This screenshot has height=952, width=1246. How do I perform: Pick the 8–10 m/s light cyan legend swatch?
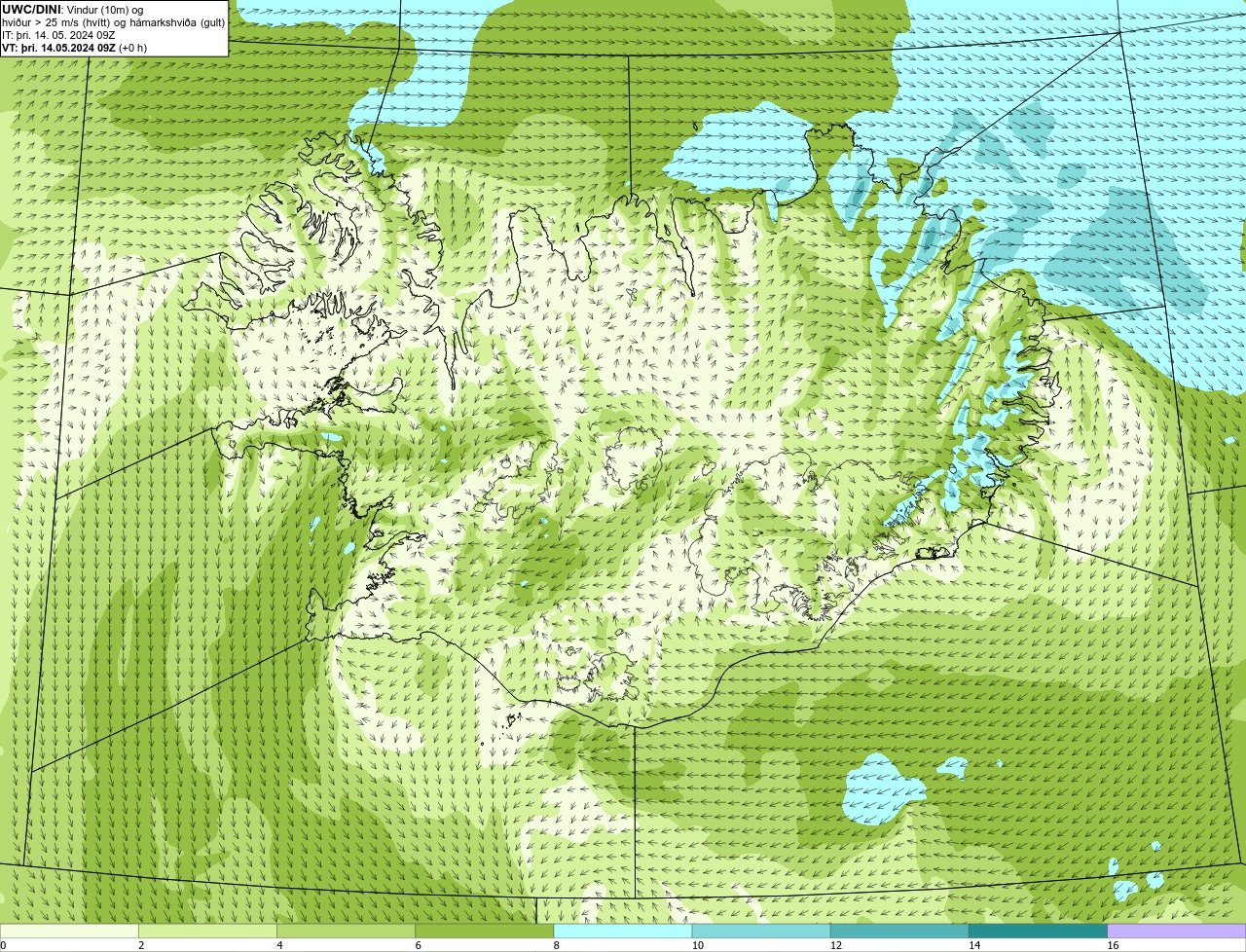(x=623, y=931)
